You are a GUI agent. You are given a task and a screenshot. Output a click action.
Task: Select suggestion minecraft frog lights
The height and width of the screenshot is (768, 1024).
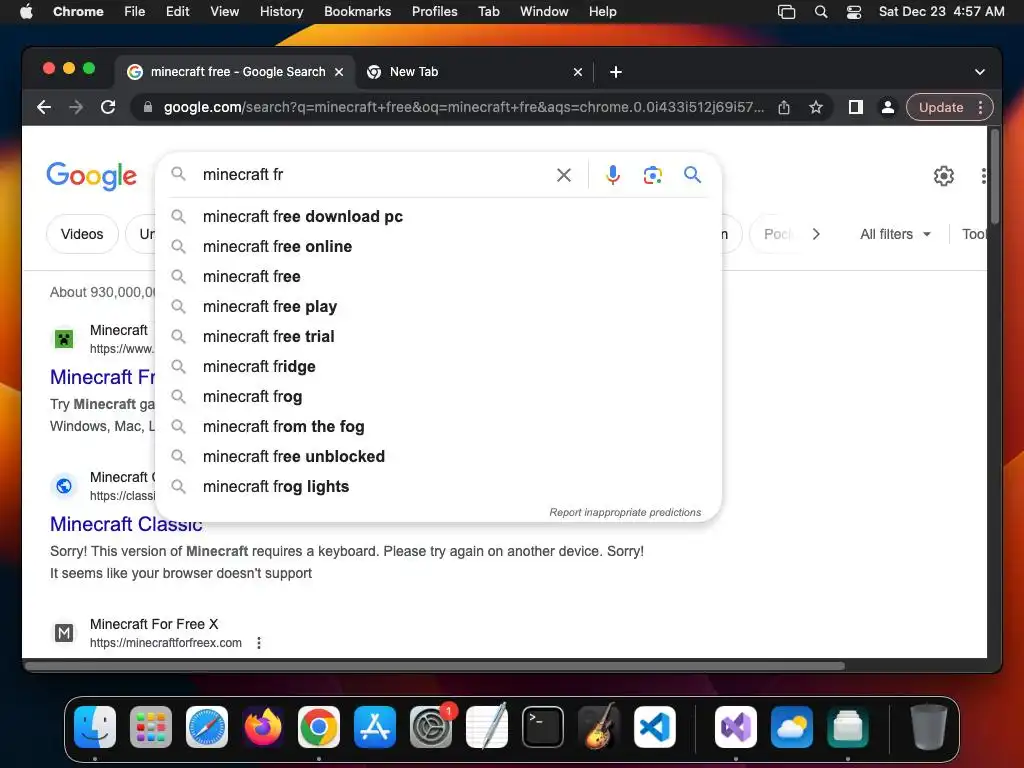click(x=439, y=487)
